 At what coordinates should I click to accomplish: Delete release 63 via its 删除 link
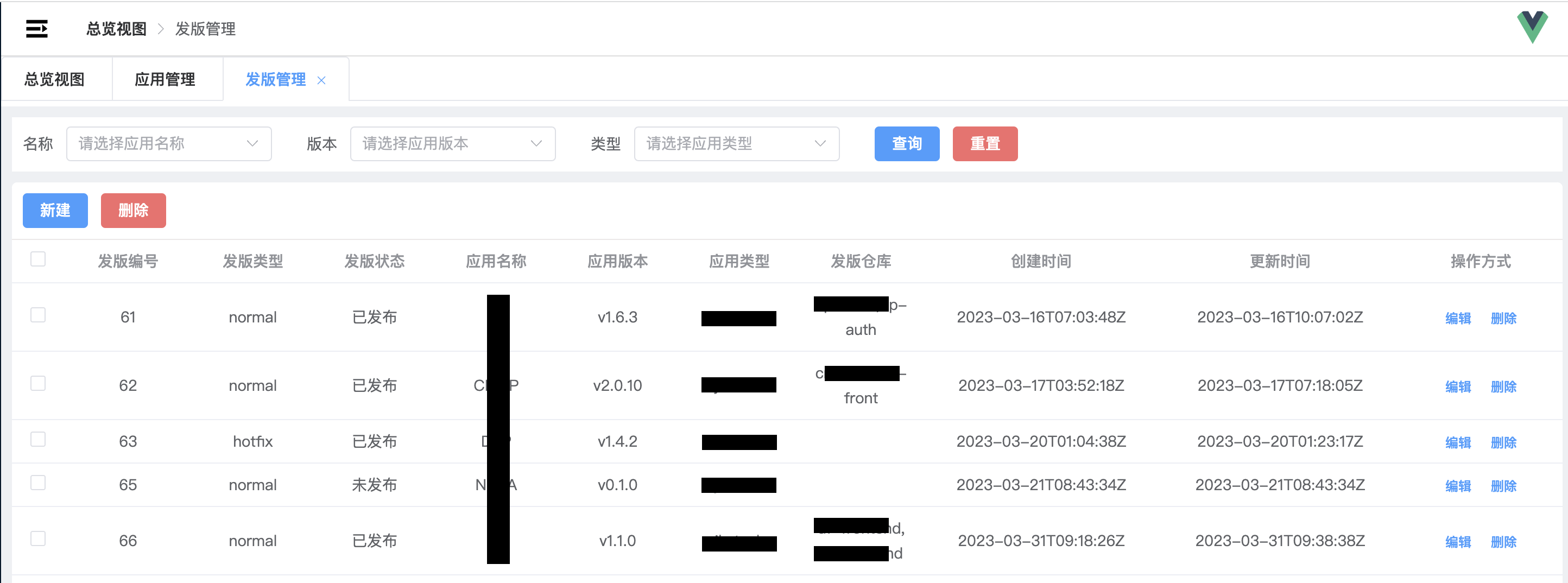tap(1503, 442)
